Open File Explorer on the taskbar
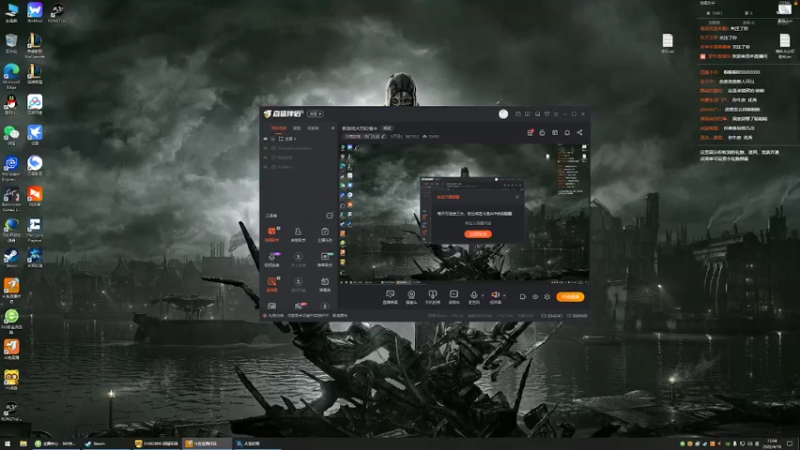Image resolution: width=800 pixels, height=450 pixels. coord(23,444)
